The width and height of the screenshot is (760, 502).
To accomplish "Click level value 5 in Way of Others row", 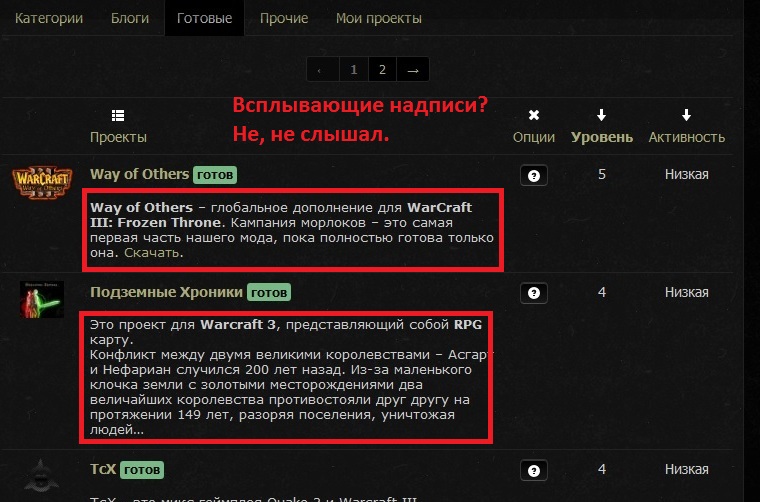I will (602, 174).
